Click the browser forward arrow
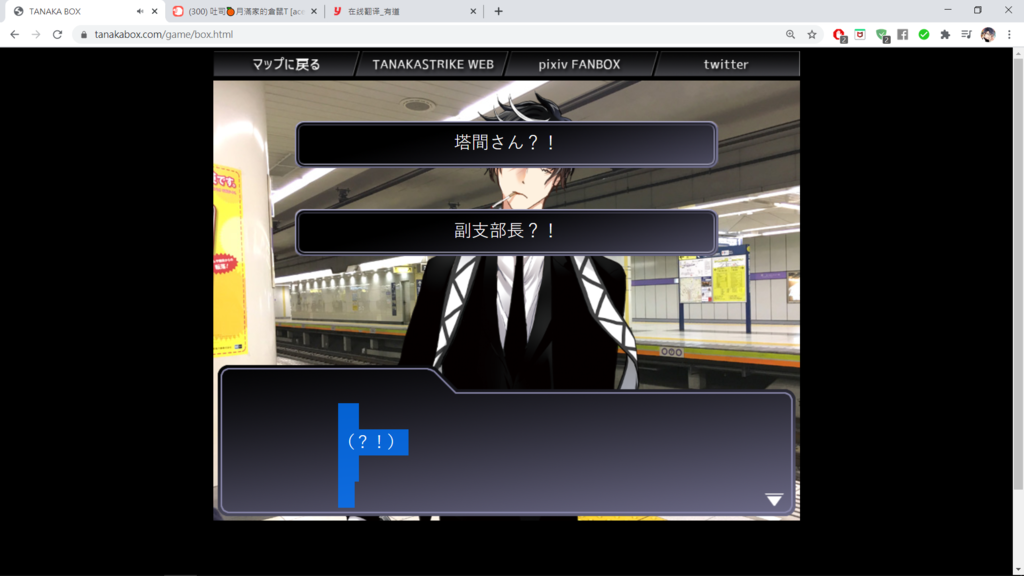 (36, 35)
